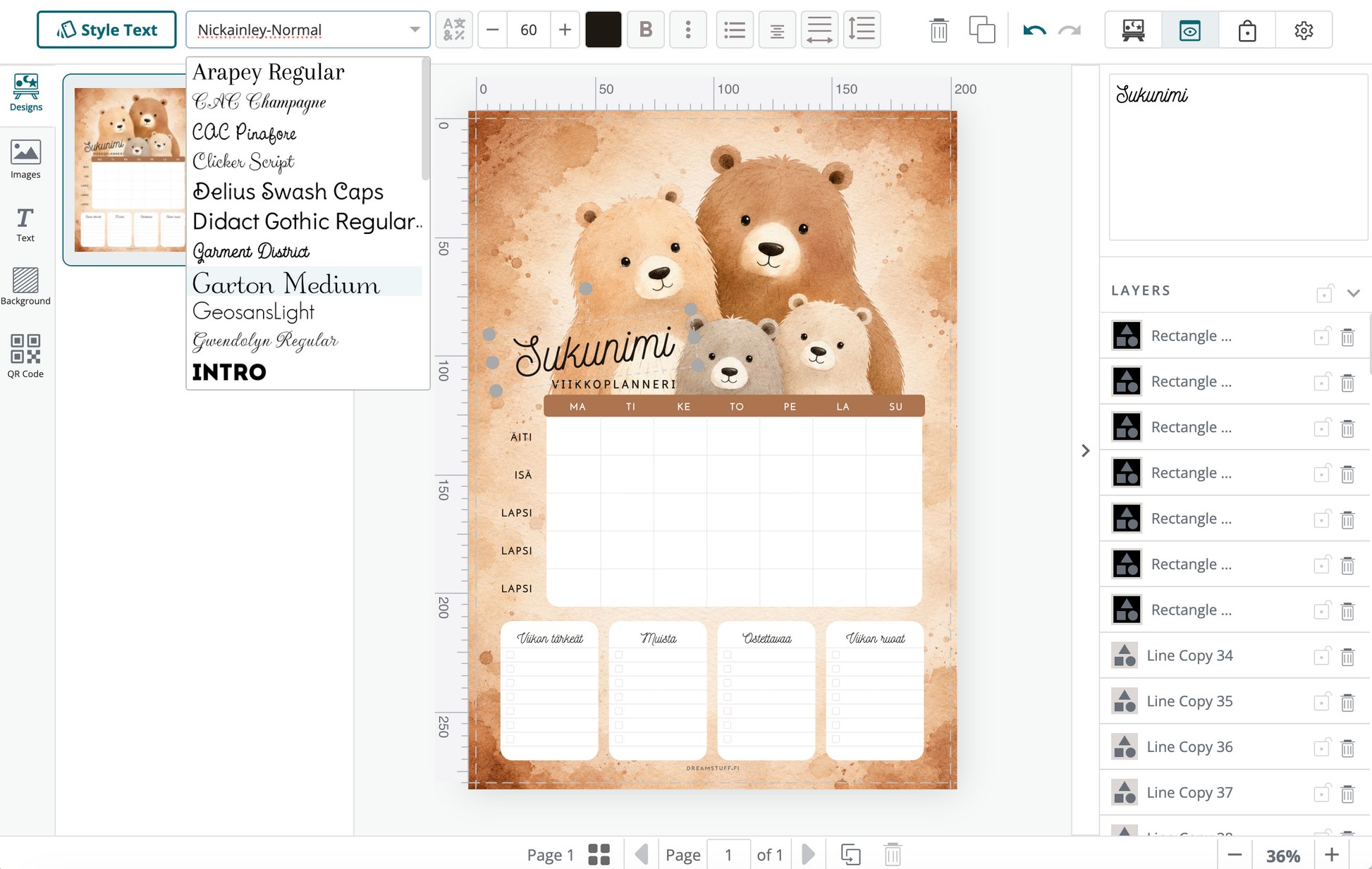Open the settings gear
Screen dimensions: 1372x869
[x=1304, y=30]
